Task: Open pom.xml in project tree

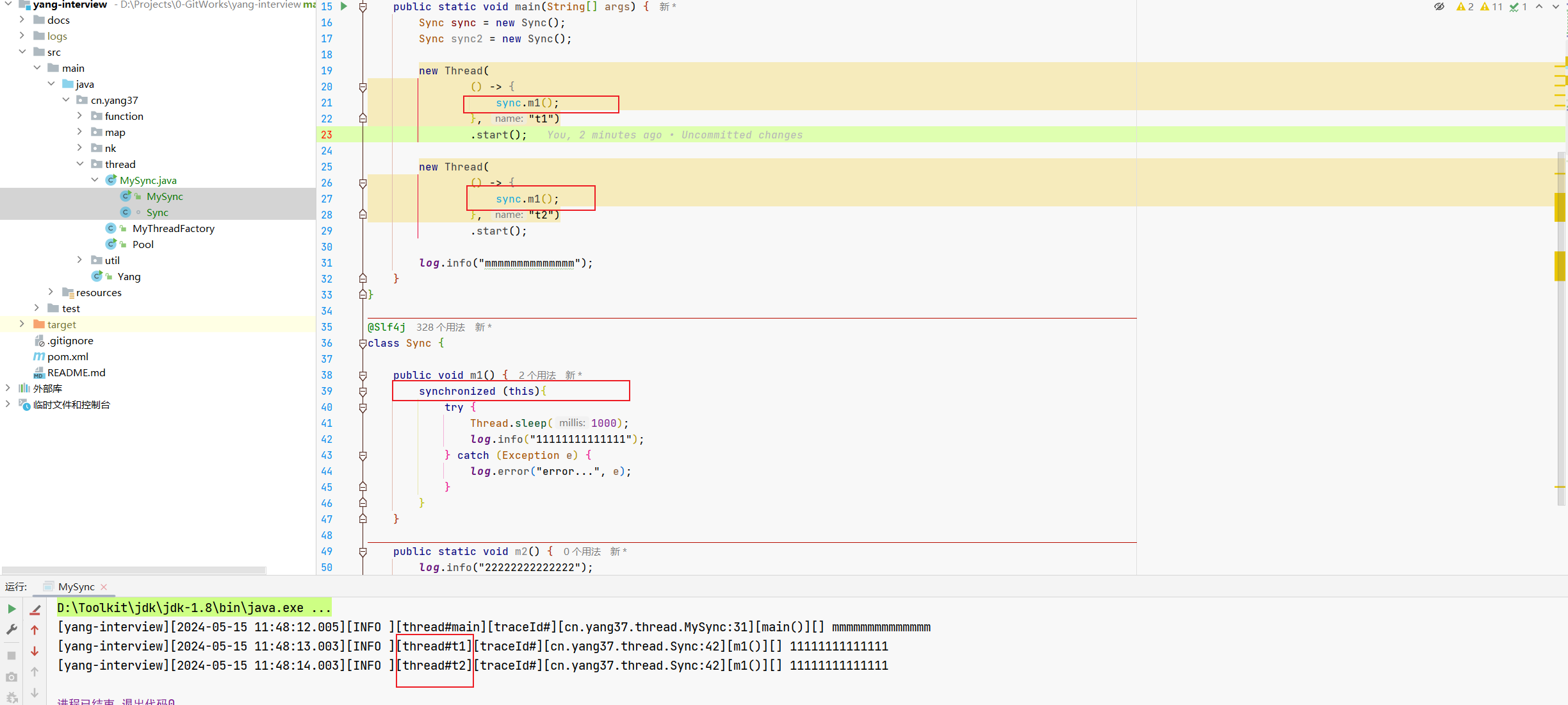Action: pyautogui.click(x=68, y=356)
